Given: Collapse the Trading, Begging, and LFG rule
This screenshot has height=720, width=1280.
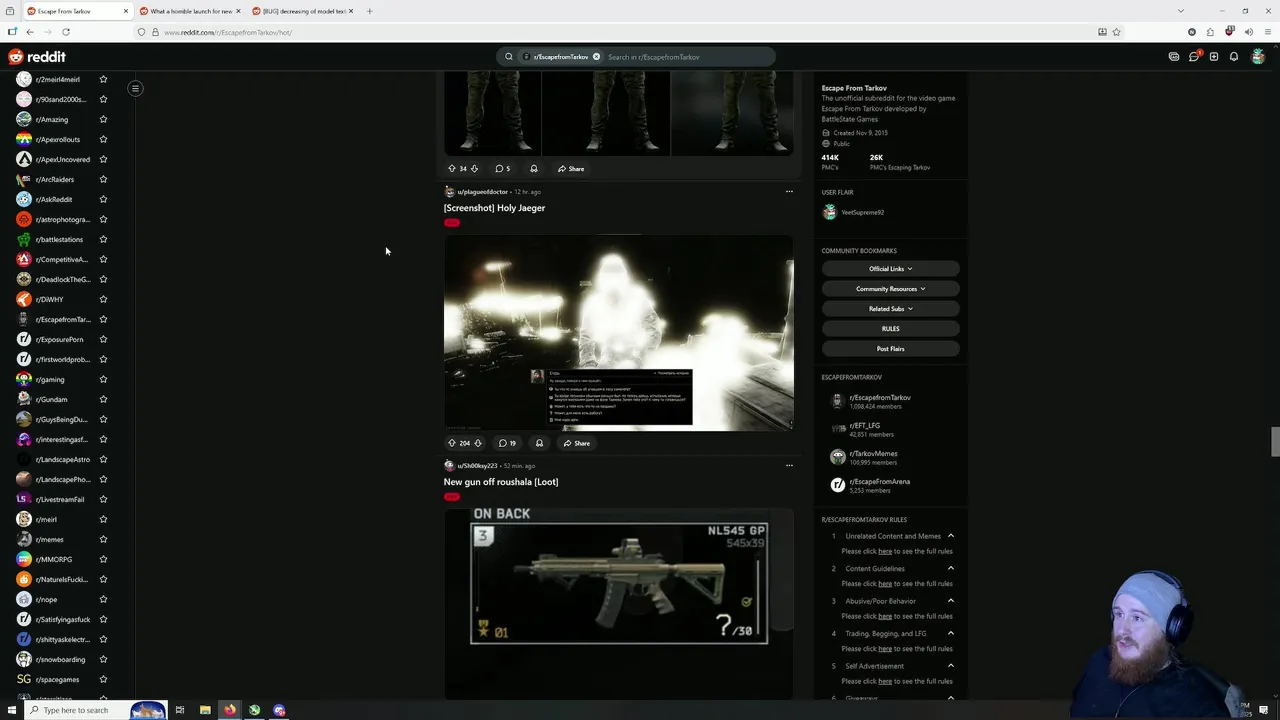Looking at the screenshot, I should (x=951, y=633).
